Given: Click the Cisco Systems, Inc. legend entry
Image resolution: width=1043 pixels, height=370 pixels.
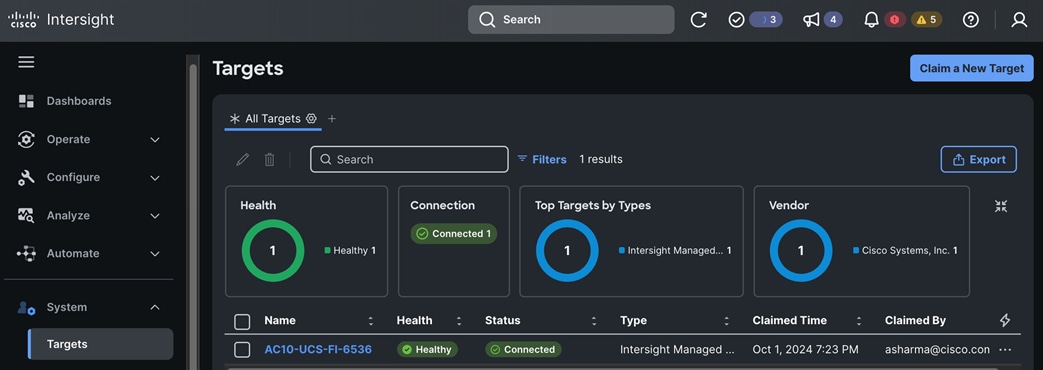Looking at the screenshot, I should pyautogui.click(x=905, y=250).
